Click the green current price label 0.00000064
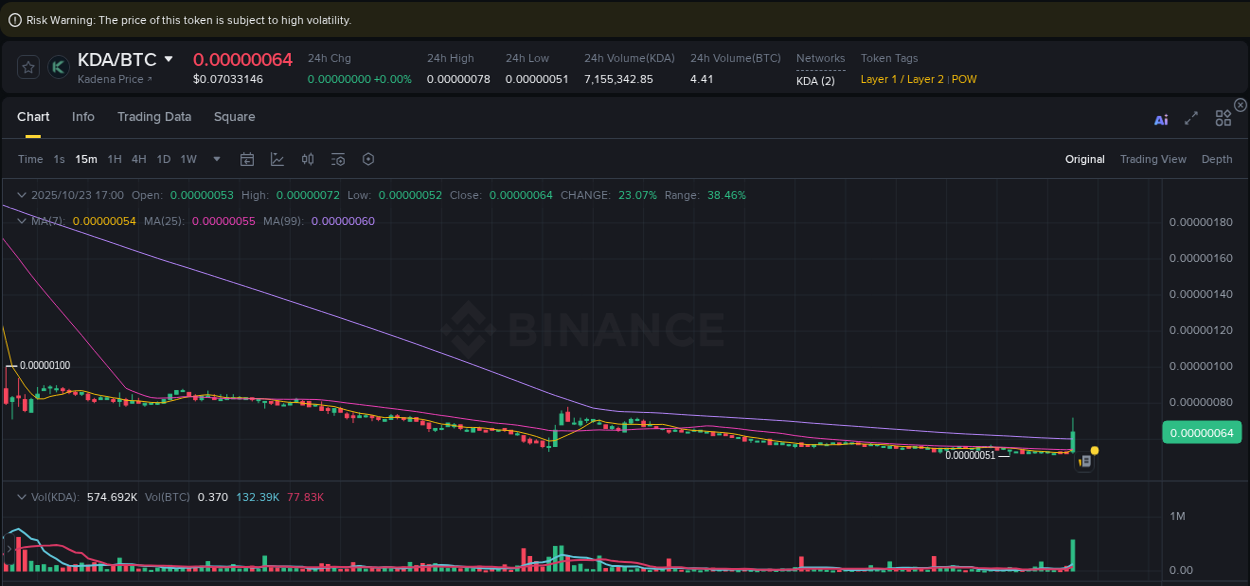Viewport: 1250px width, 586px height. point(1201,432)
